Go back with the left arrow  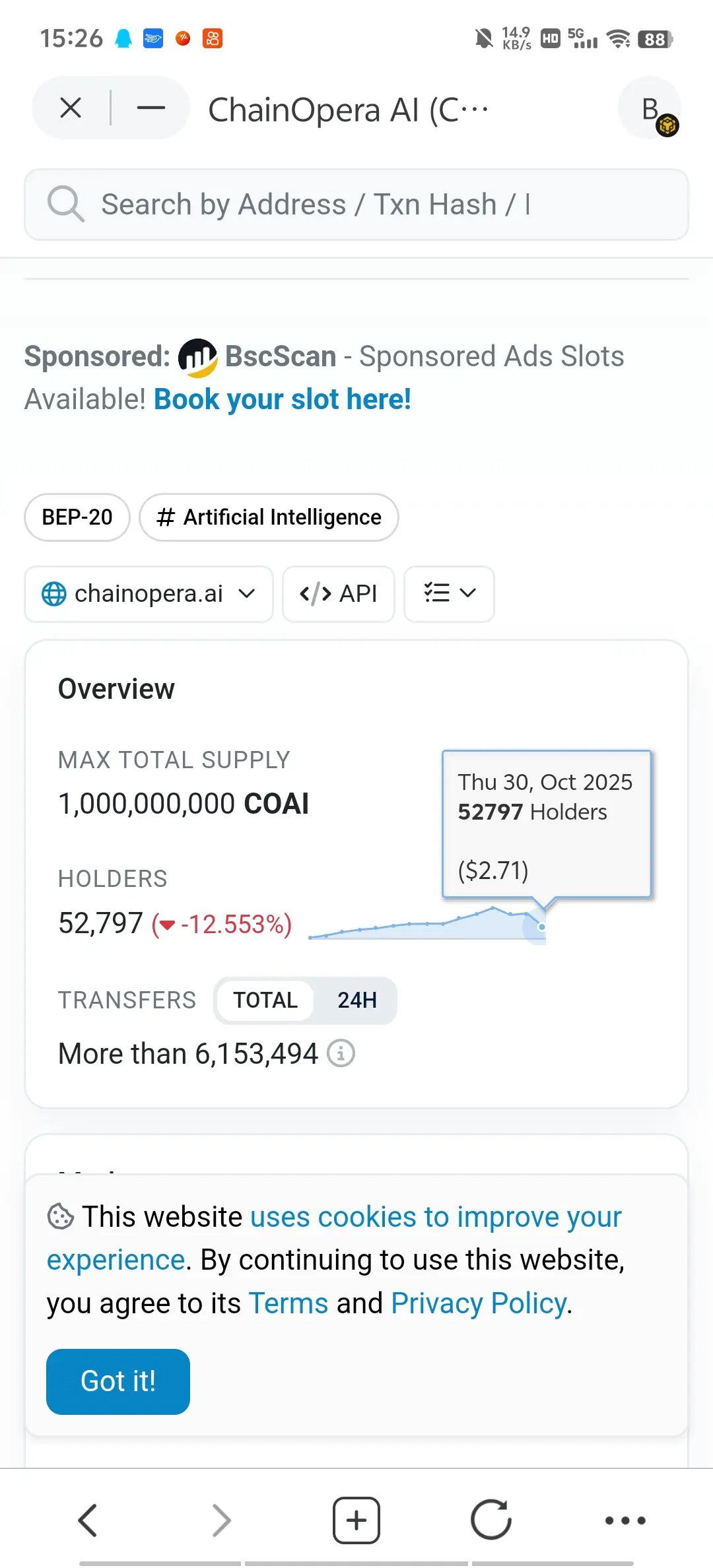[x=88, y=1520]
